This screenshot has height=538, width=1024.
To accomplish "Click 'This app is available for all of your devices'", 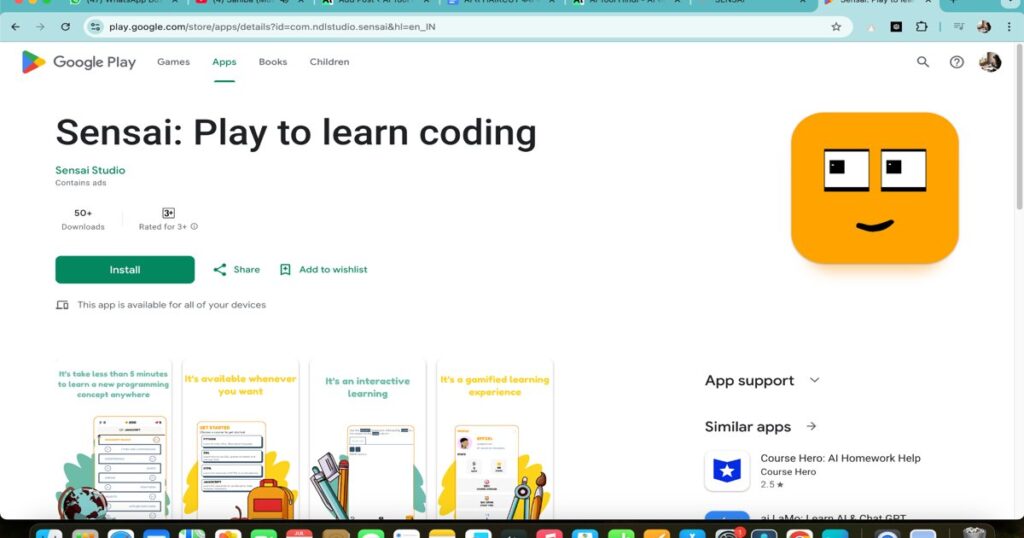I will tap(172, 305).
